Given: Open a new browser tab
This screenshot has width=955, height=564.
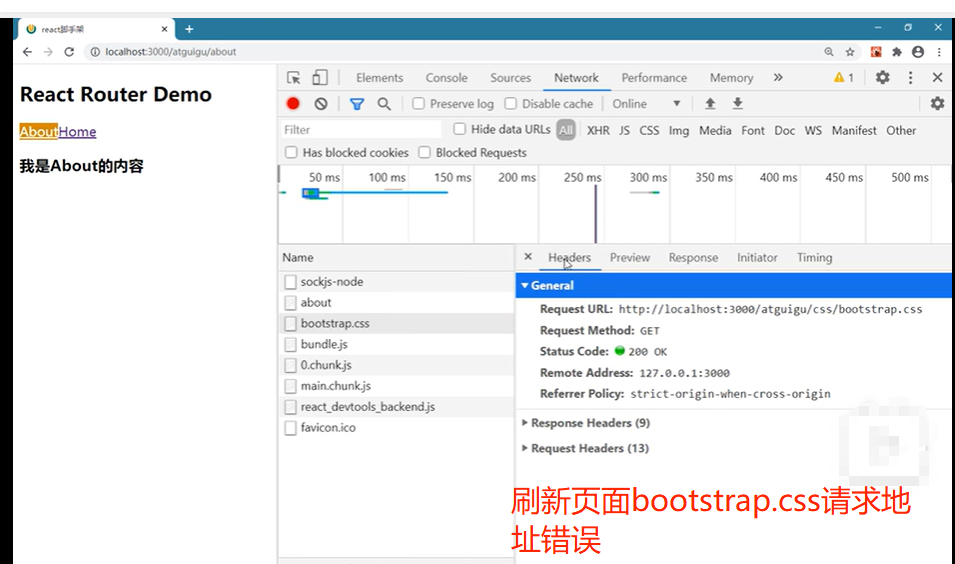Looking at the screenshot, I should (x=189, y=29).
